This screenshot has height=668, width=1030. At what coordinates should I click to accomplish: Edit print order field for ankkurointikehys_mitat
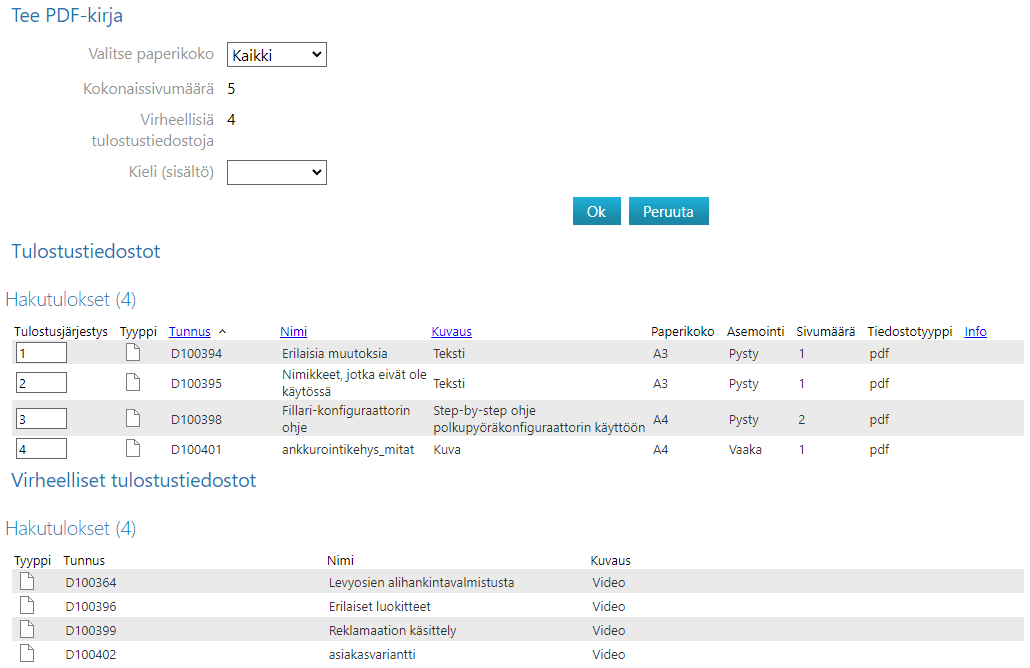[x=41, y=449]
